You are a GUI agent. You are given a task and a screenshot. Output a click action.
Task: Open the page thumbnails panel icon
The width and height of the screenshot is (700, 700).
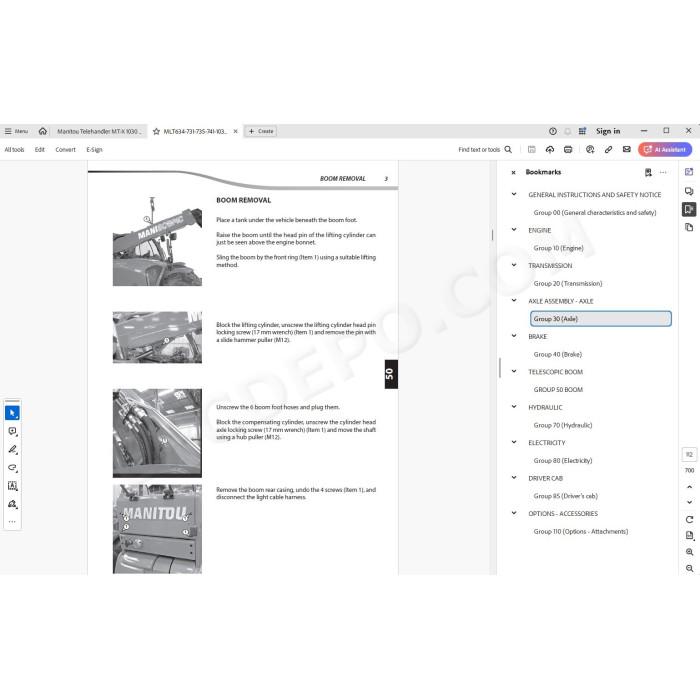tap(689, 227)
